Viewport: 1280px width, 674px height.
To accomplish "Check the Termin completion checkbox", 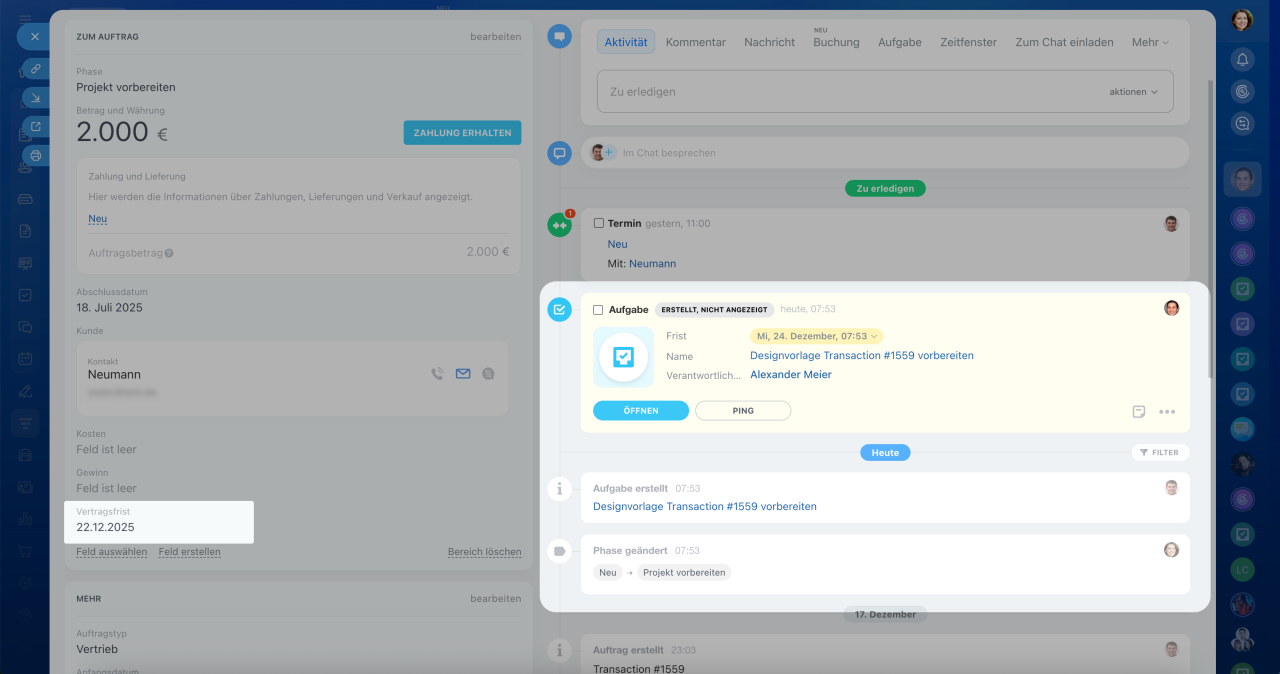I will 599,224.
